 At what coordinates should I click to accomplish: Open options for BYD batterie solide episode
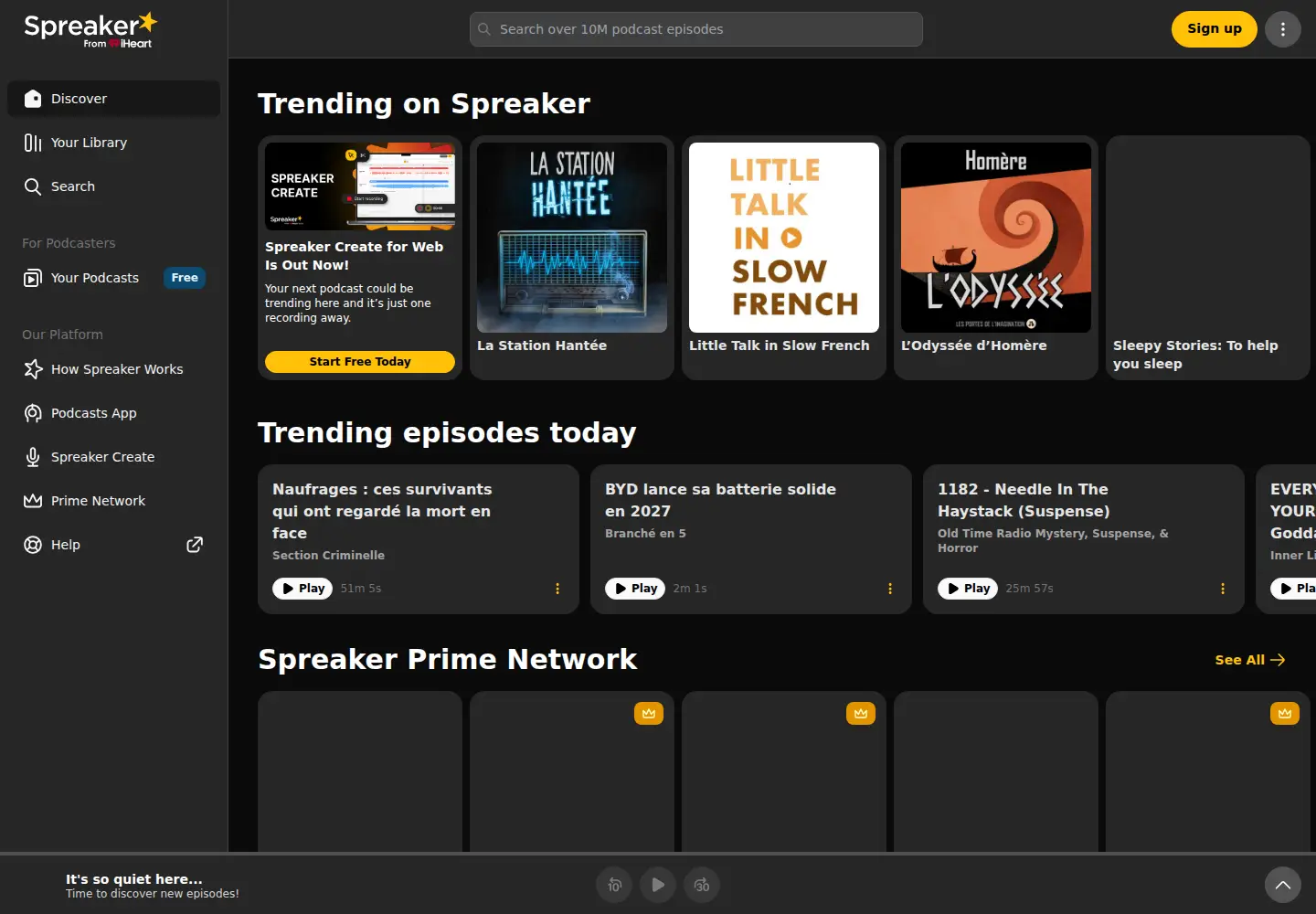[x=890, y=589]
